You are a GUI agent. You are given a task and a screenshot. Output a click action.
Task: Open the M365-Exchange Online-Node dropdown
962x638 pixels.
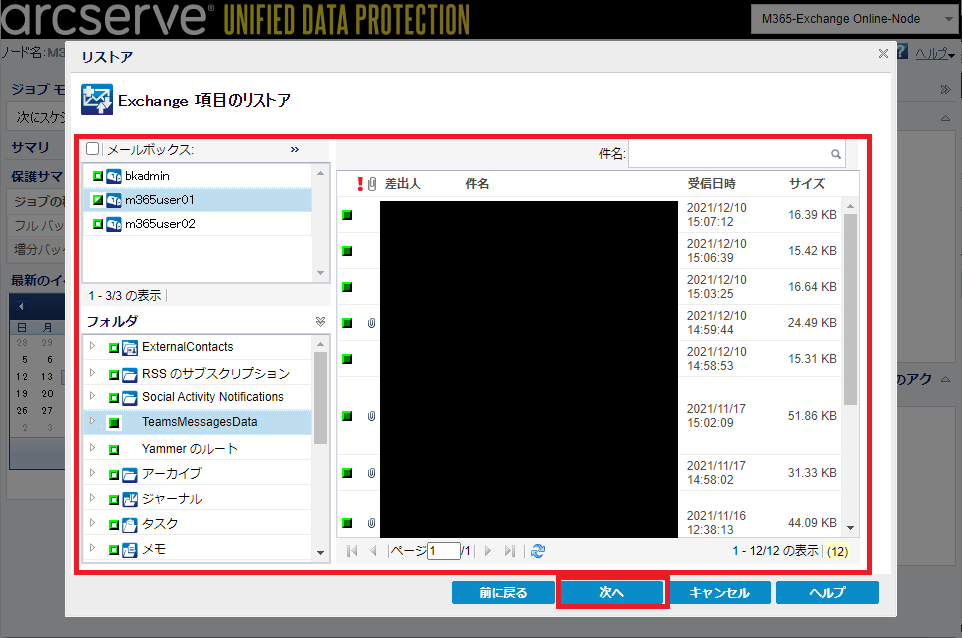pos(853,19)
